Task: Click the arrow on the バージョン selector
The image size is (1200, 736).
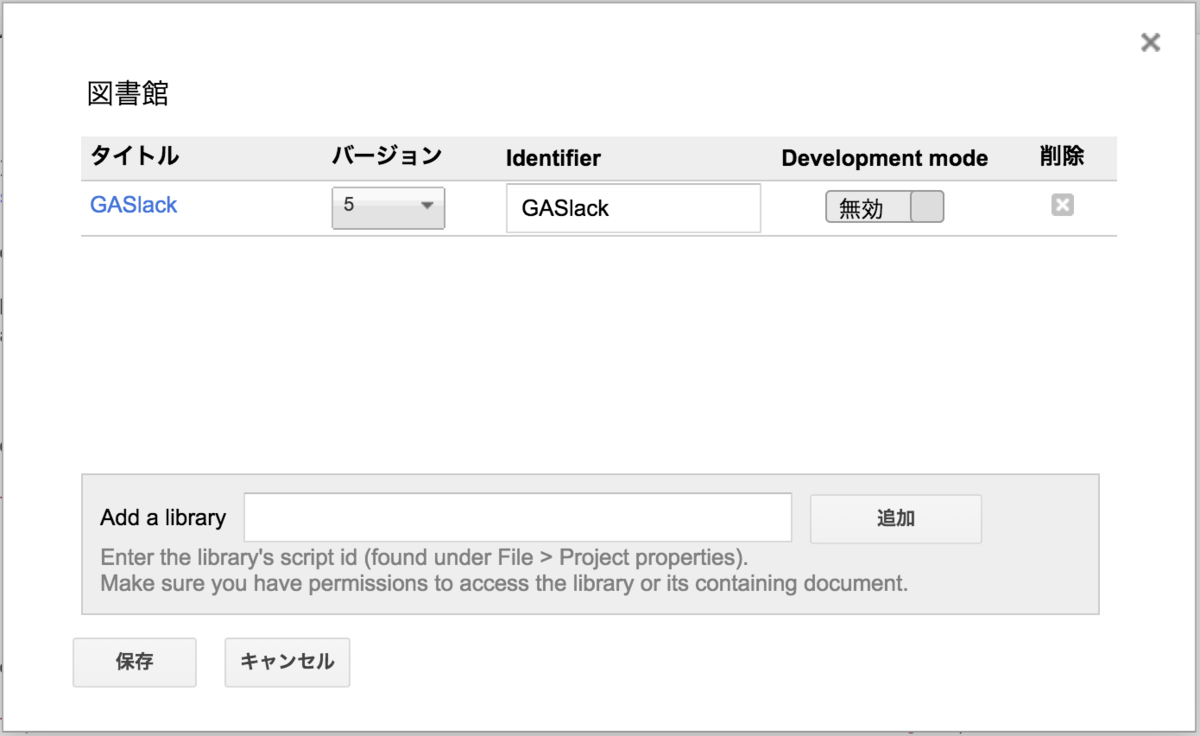Action: click(427, 206)
